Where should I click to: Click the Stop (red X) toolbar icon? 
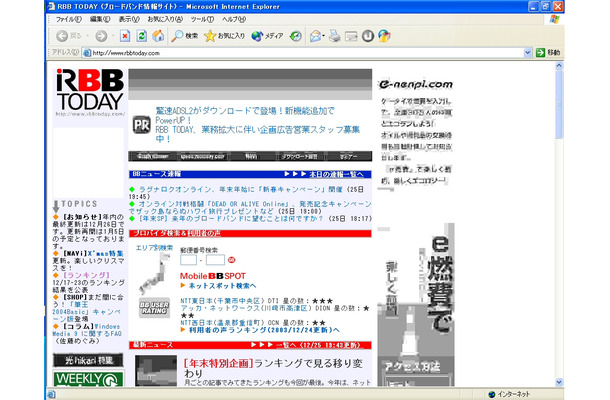click(125, 36)
